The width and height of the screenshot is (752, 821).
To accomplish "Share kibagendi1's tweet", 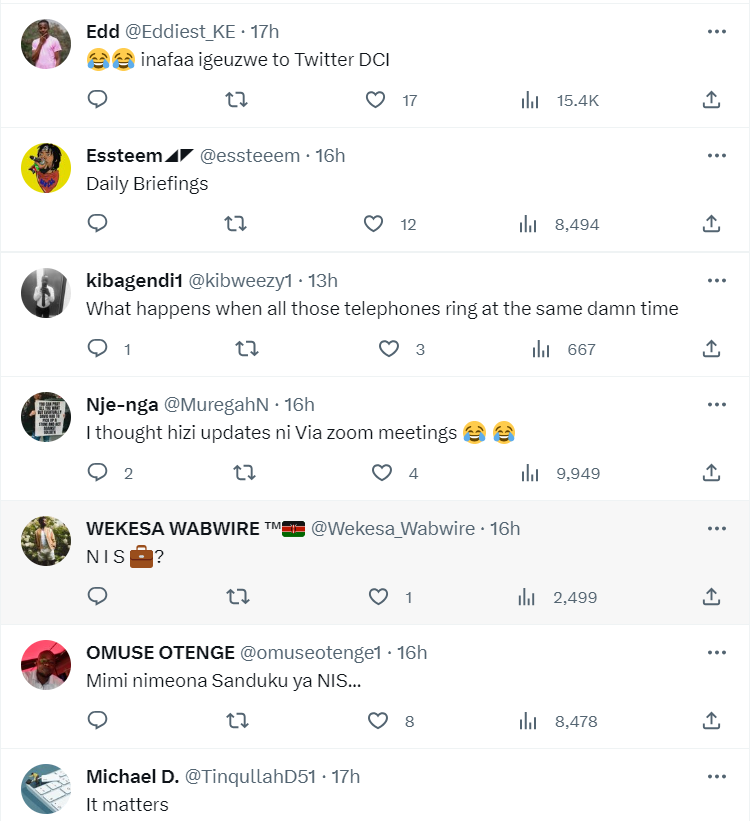I will pyautogui.click(x=711, y=349).
